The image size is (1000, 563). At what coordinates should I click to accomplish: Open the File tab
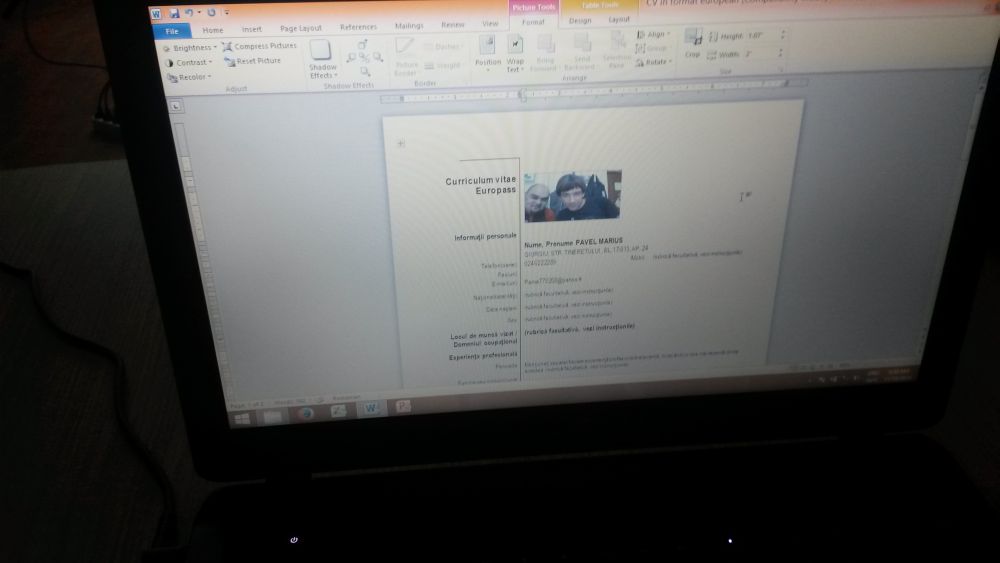172,31
